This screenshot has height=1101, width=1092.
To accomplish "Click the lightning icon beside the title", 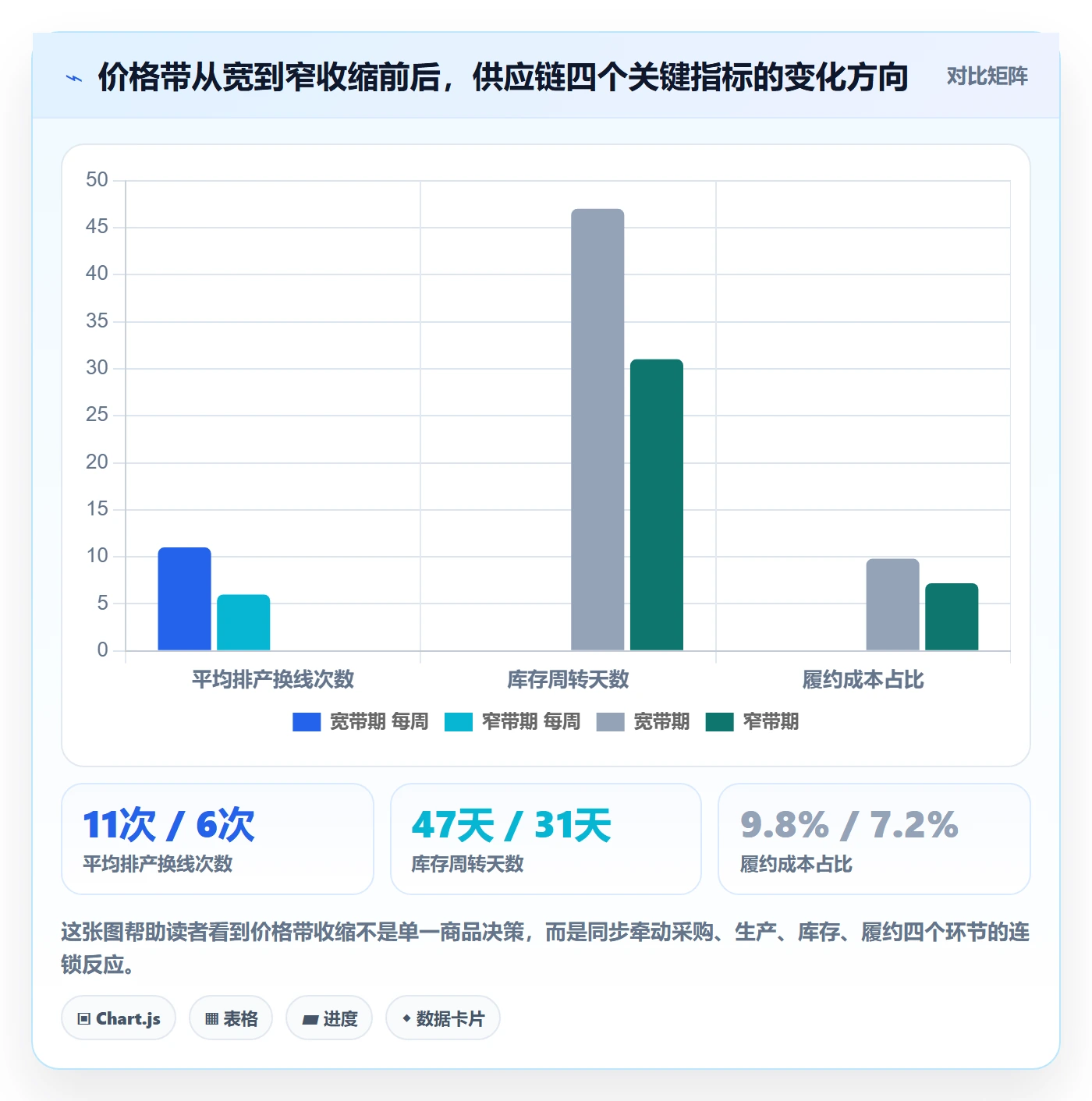I will pos(74,78).
